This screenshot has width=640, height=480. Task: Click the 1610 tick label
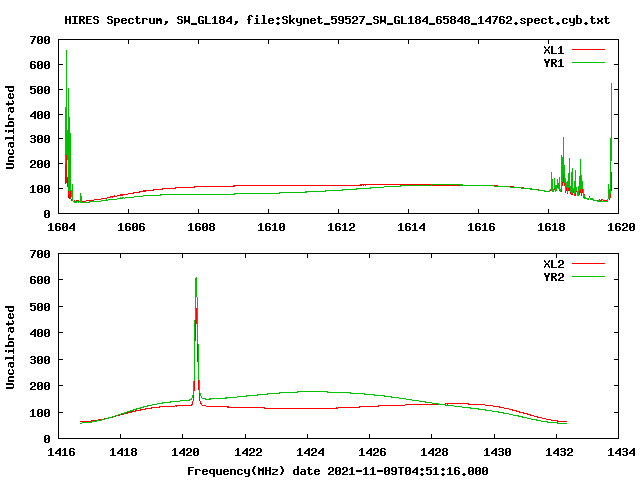click(271, 227)
